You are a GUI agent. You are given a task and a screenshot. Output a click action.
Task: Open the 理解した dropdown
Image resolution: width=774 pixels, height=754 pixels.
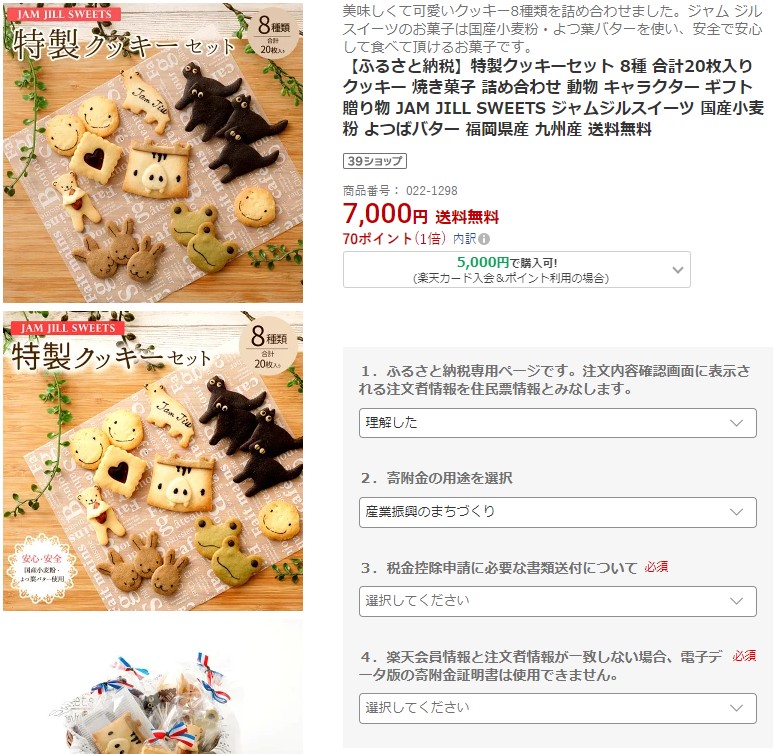557,423
